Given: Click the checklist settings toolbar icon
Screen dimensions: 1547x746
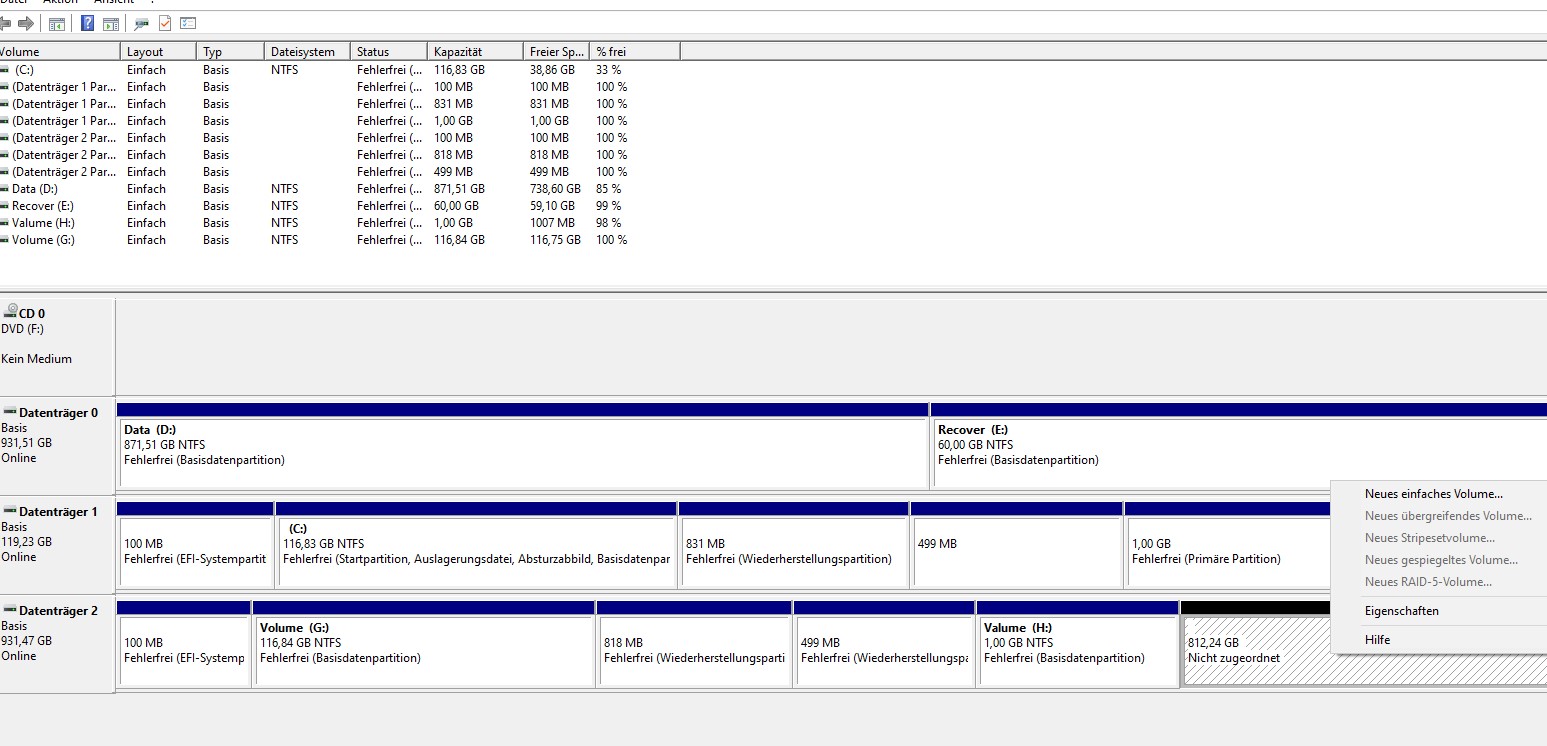Looking at the screenshot, I should (x=188, y=23).
